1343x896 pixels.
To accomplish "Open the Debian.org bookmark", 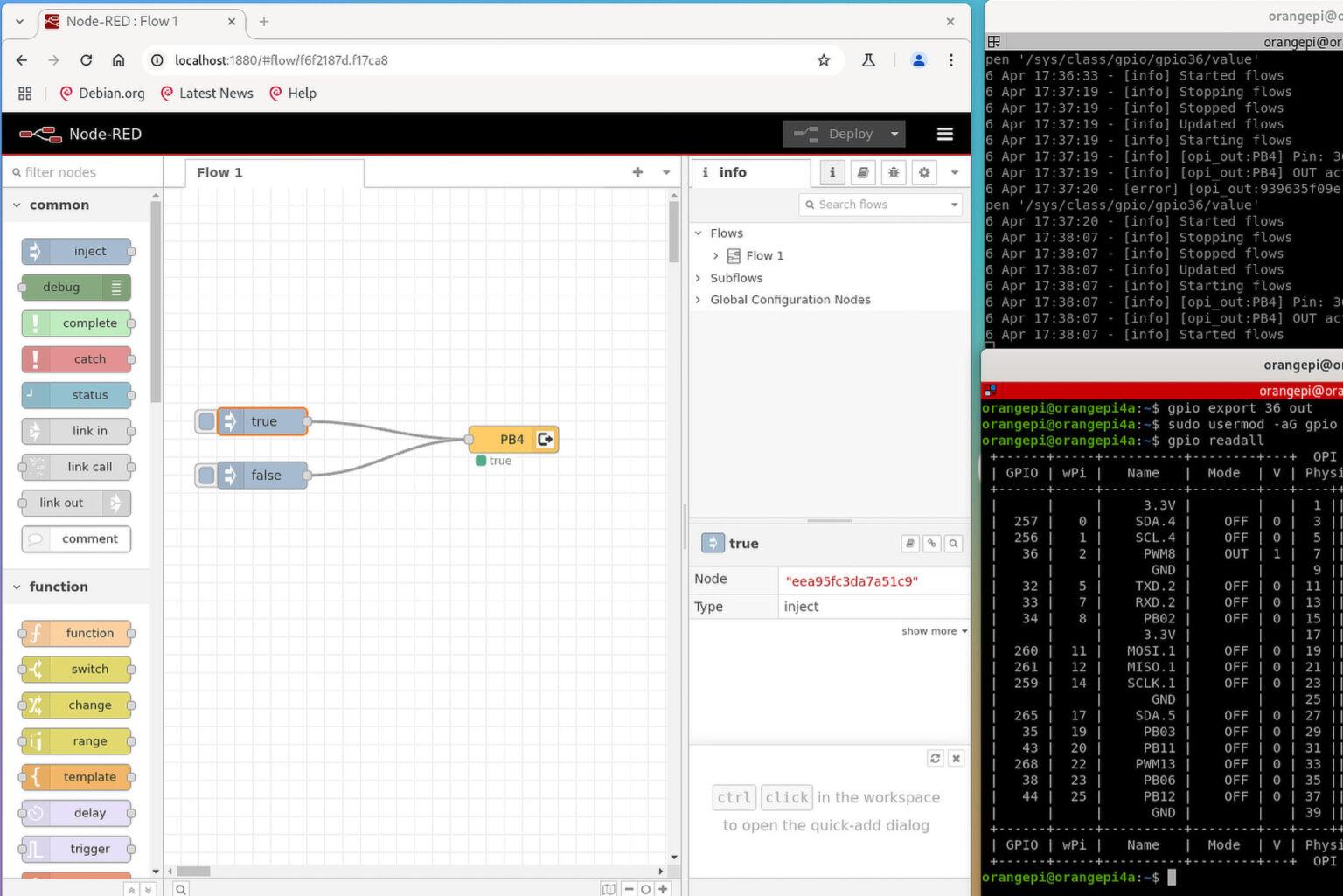I will [x=102, y=94].
